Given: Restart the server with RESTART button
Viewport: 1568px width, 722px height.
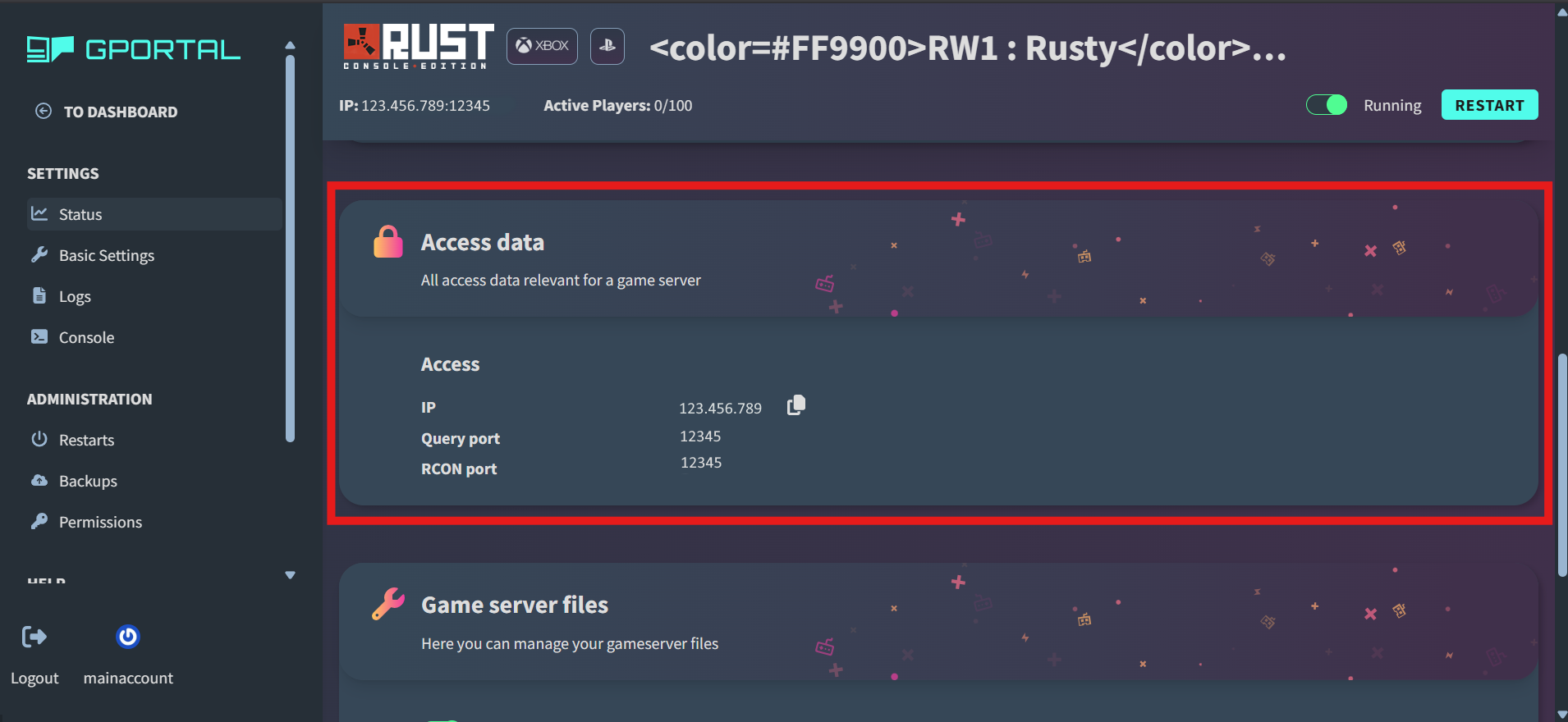Looking at the screenshot, I should (x=1489, y=105).
